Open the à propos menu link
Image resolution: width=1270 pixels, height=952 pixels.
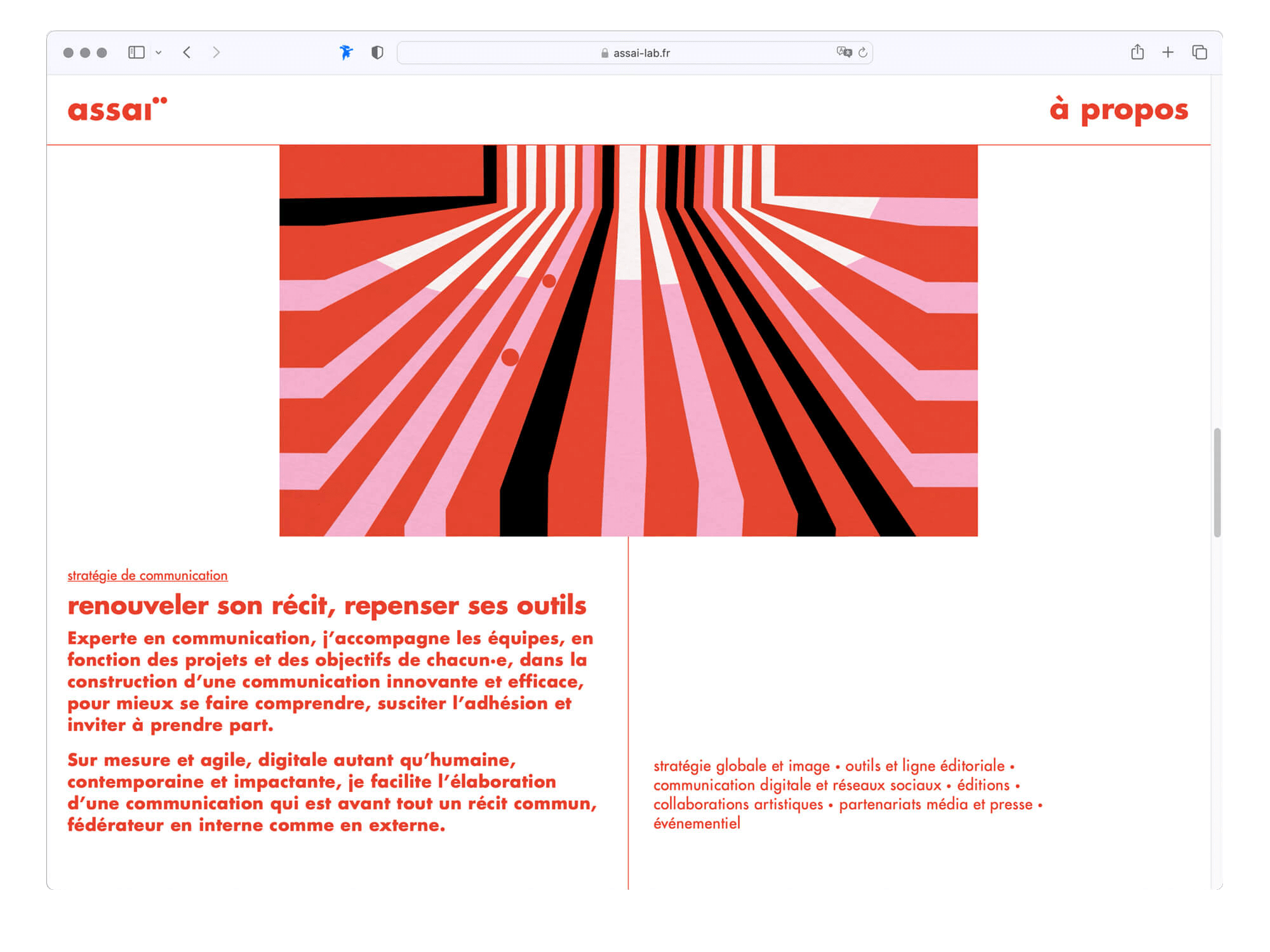[x=1119, y=109]
